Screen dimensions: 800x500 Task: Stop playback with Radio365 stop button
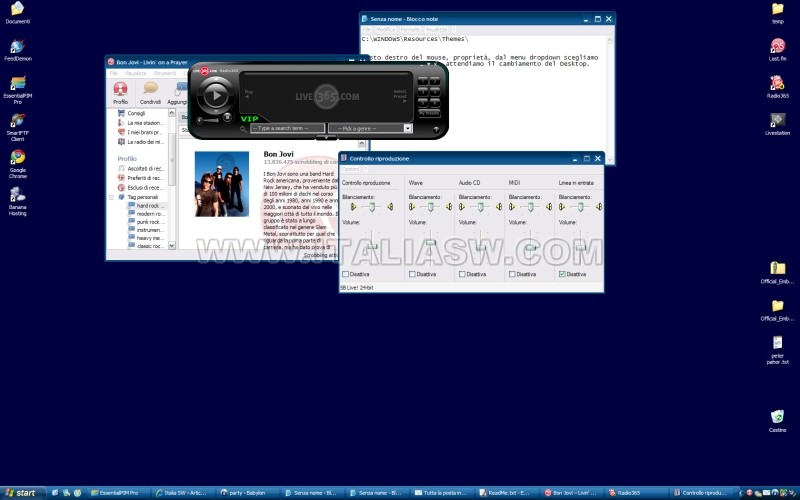coord(228,118)
